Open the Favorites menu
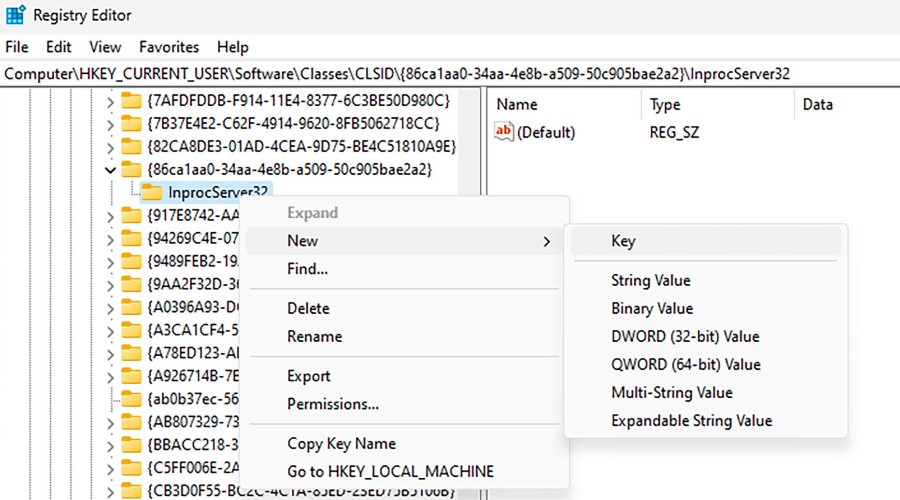Screen dimensions: 900x500 [169, 47]
